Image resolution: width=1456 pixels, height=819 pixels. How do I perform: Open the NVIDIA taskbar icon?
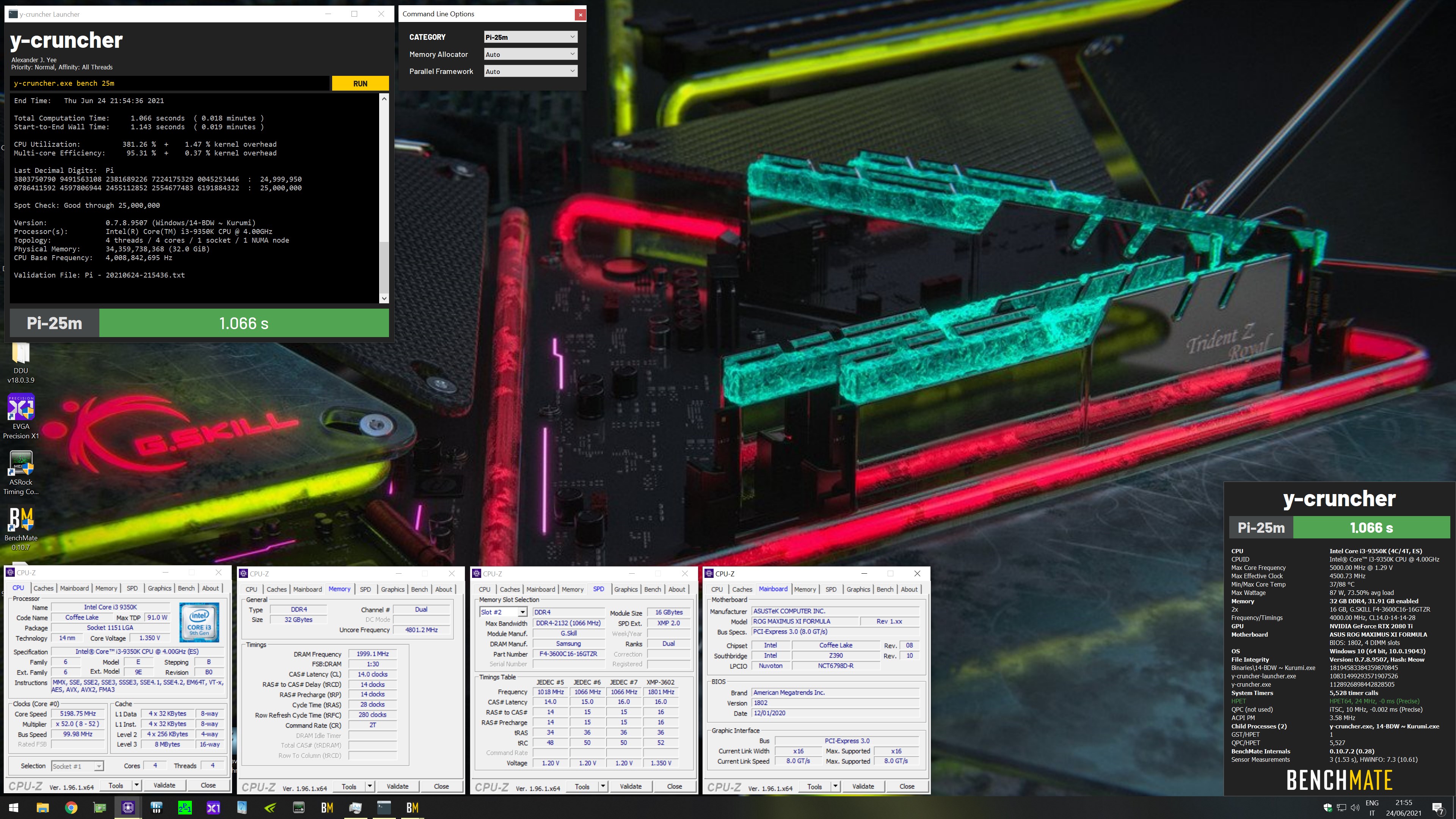(x=270, y=808)
